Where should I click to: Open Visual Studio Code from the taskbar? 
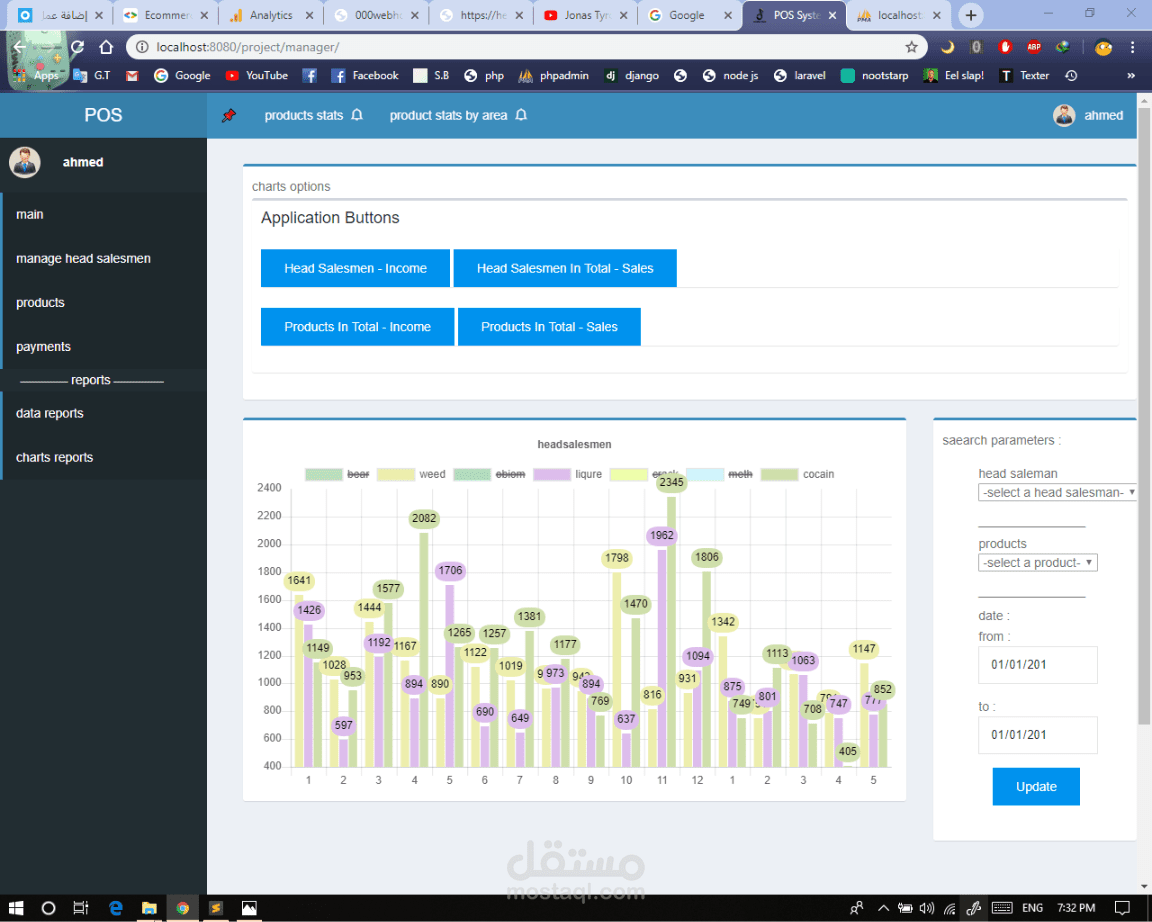pos(215,908)
